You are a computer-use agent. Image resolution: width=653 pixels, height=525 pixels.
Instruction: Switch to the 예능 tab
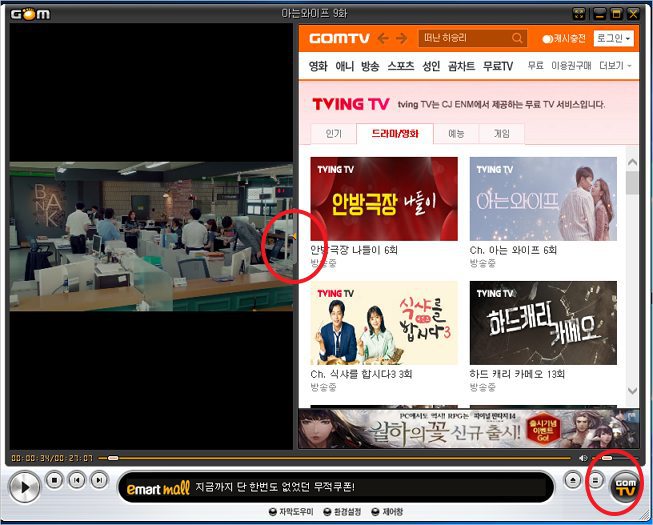point(456,133)
